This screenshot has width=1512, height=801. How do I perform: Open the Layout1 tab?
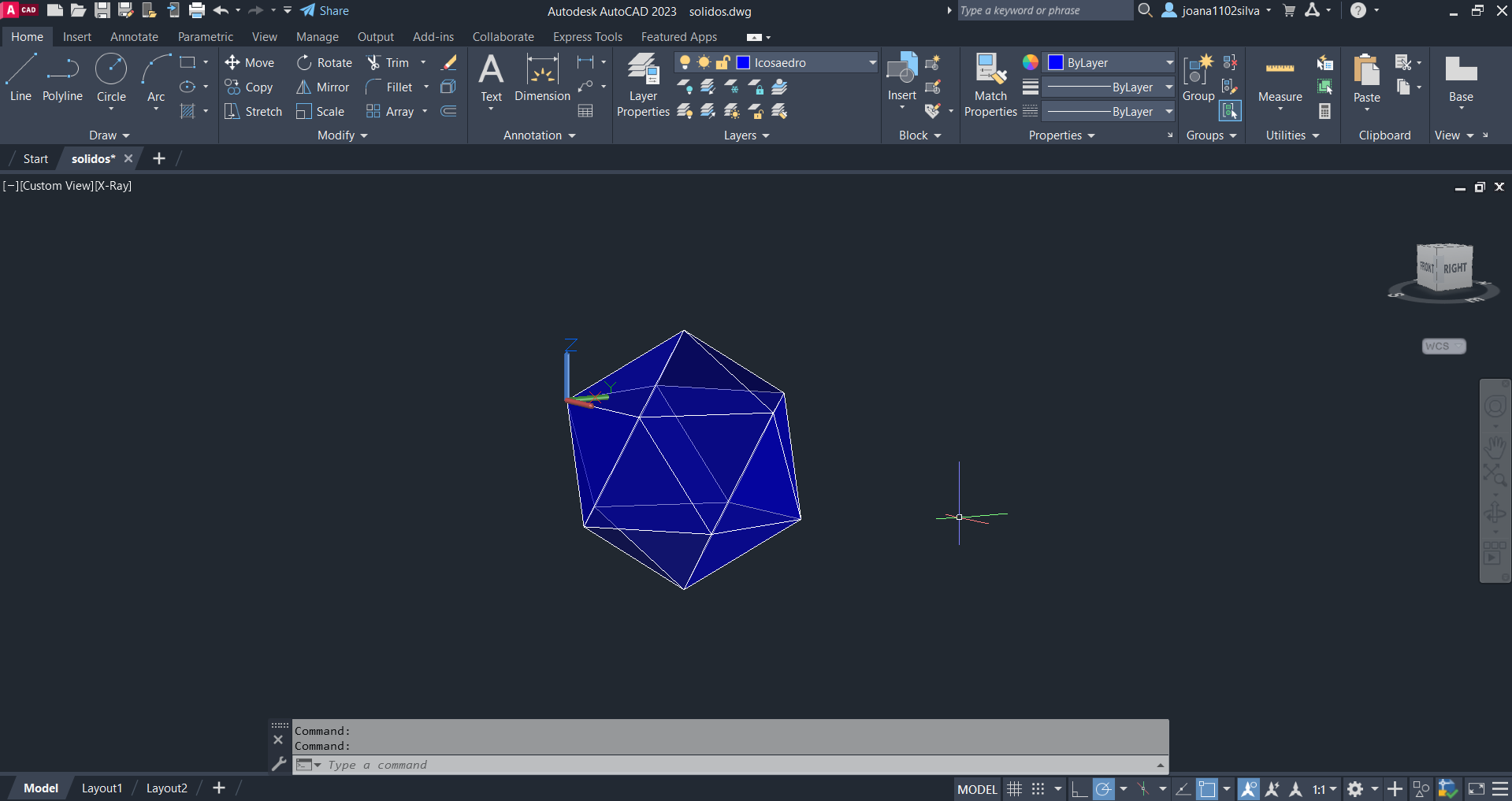[102, 788]
